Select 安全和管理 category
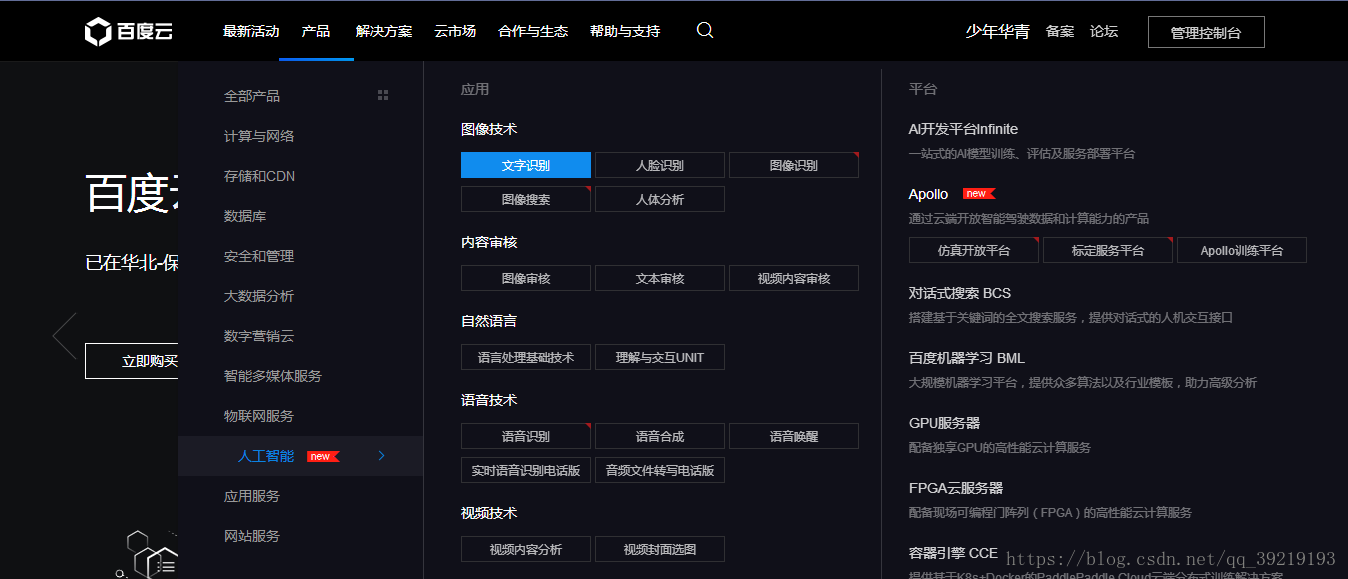 pos(259,256)
